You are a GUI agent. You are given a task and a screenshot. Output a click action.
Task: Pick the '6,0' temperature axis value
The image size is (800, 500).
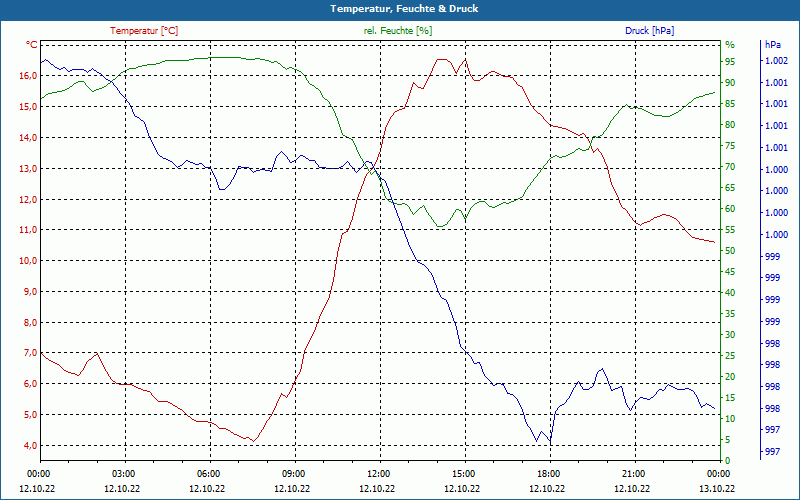click(31, 384)
